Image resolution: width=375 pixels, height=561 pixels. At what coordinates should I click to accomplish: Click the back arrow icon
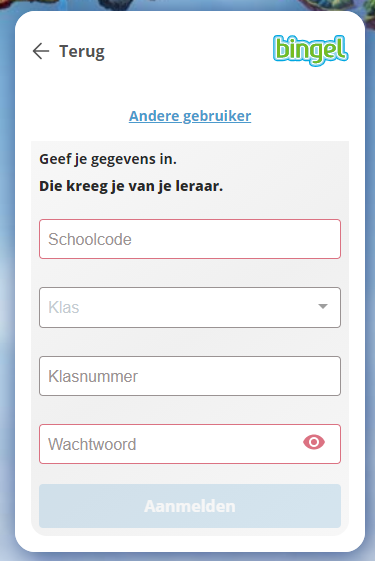(41, 51)
